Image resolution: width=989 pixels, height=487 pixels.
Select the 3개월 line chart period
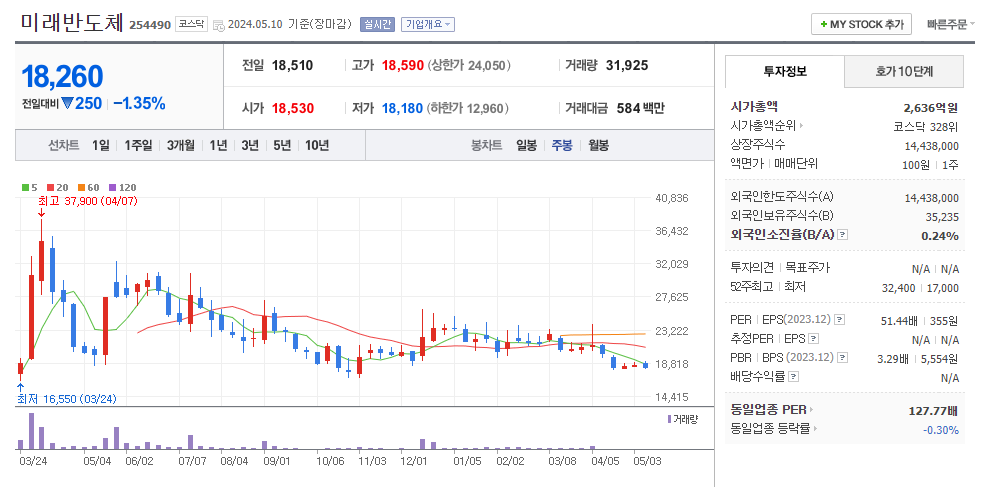click(181, 145)
